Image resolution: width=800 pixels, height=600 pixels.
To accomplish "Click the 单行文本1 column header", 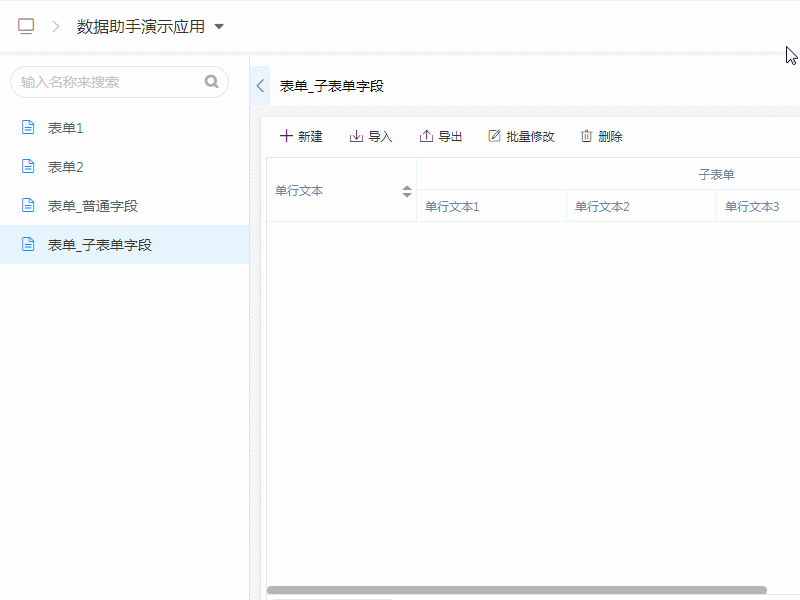I will click(452, 207).
